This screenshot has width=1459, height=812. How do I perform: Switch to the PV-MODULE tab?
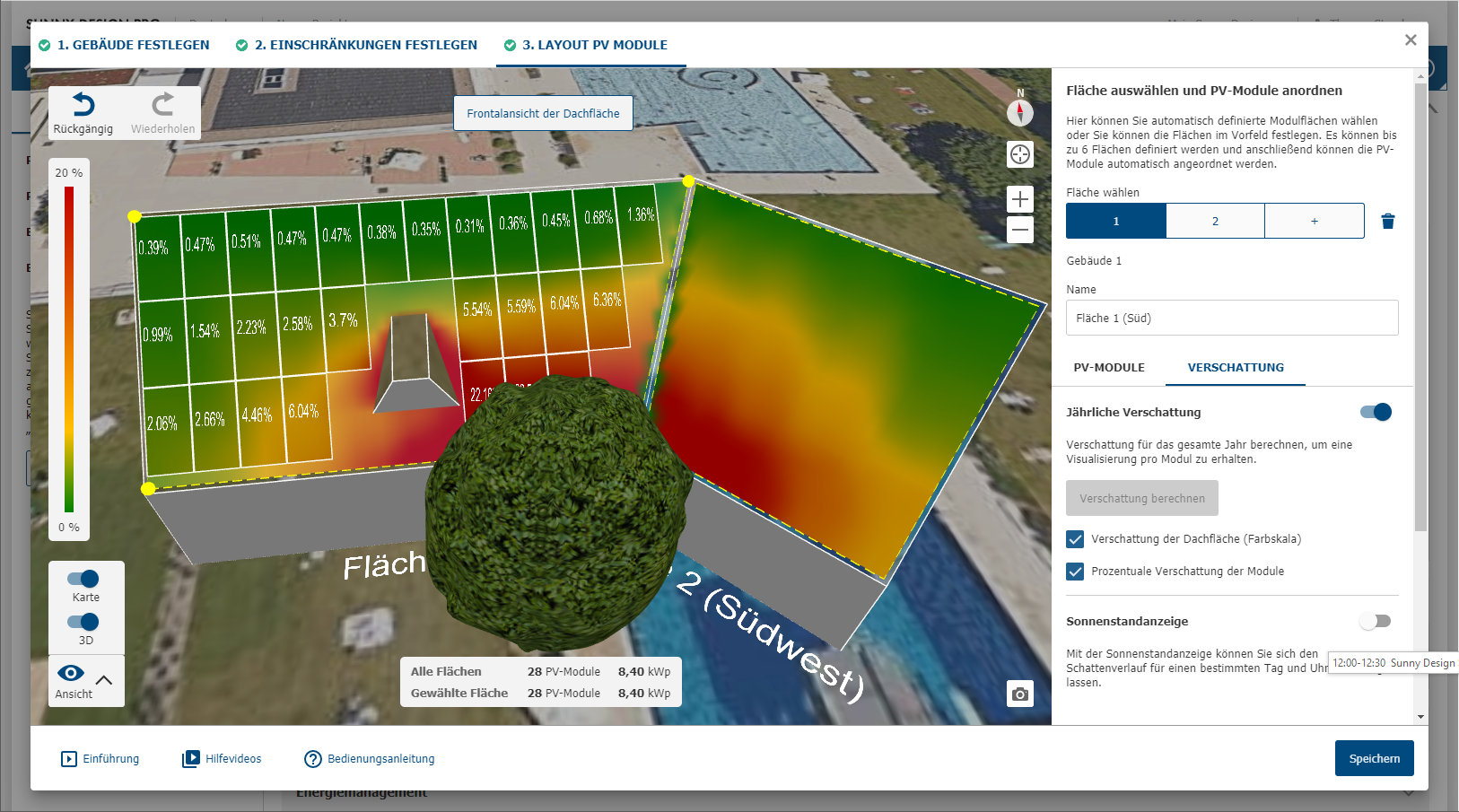1109,367
